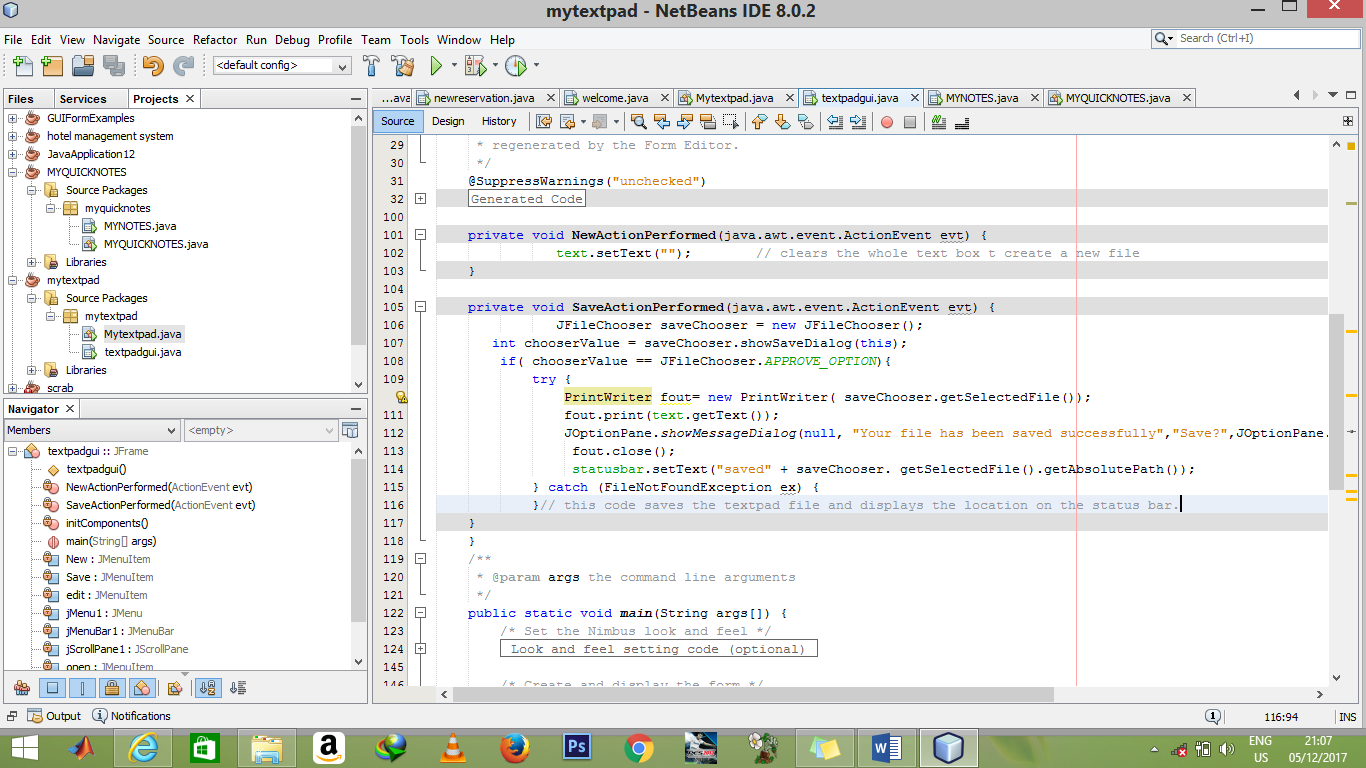The width and height of the screenshot is (1366, 768).
Task: Open VLC media player from the taskbar
Action: [453, 747]
